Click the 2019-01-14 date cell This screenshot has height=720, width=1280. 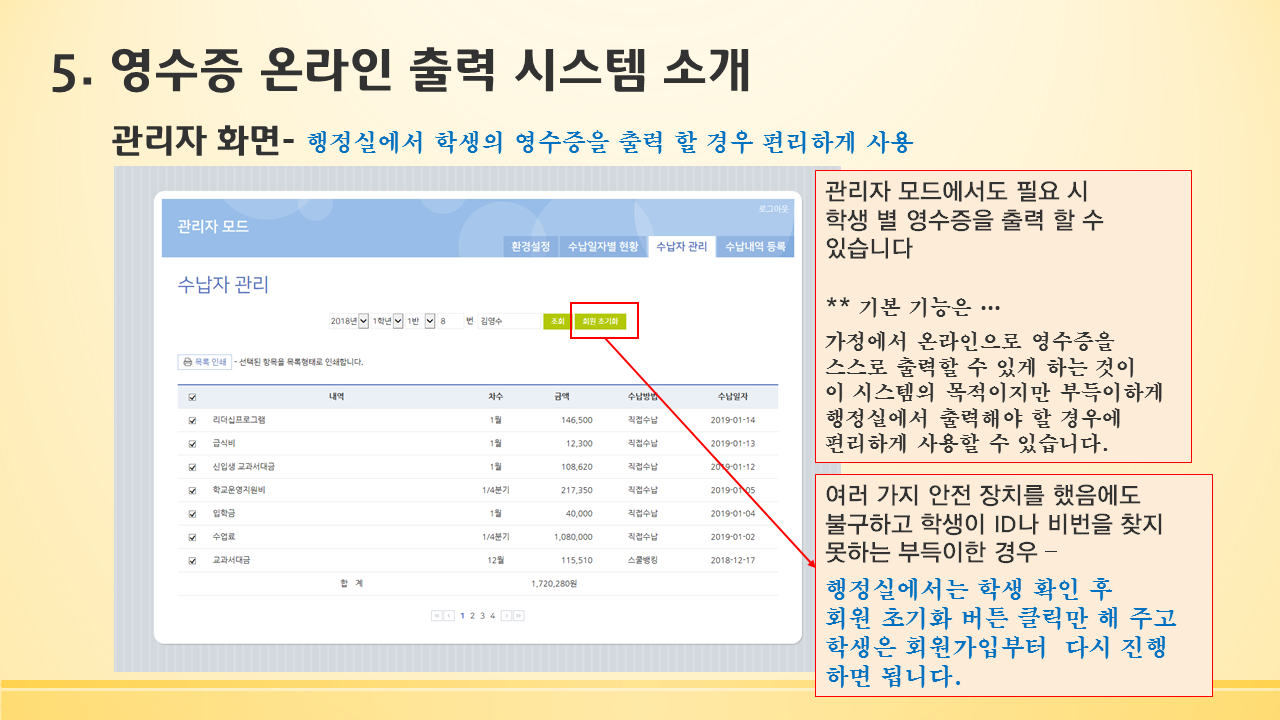733,420
